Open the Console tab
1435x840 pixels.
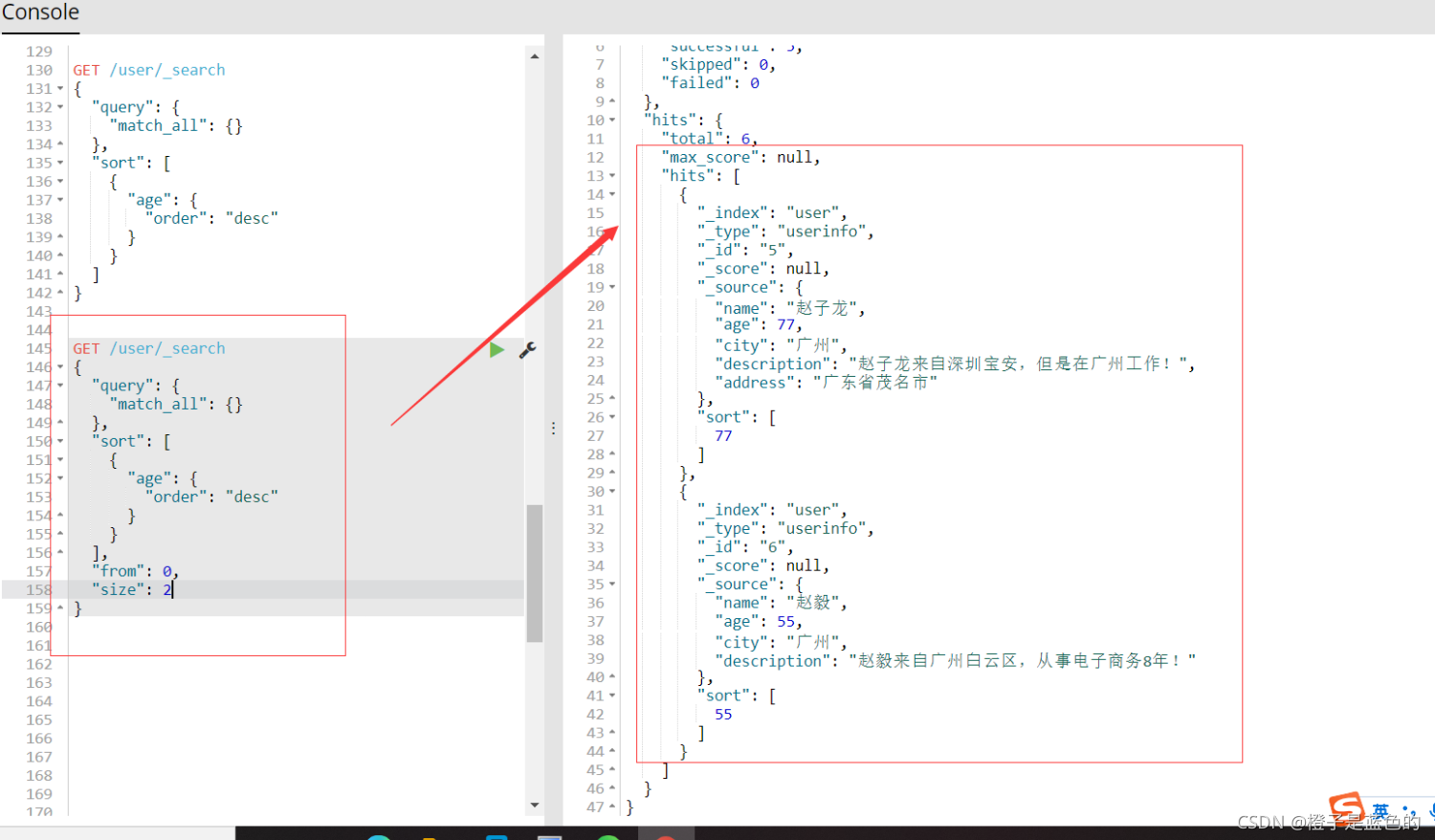pyautogui.click(x=40, y=13)
